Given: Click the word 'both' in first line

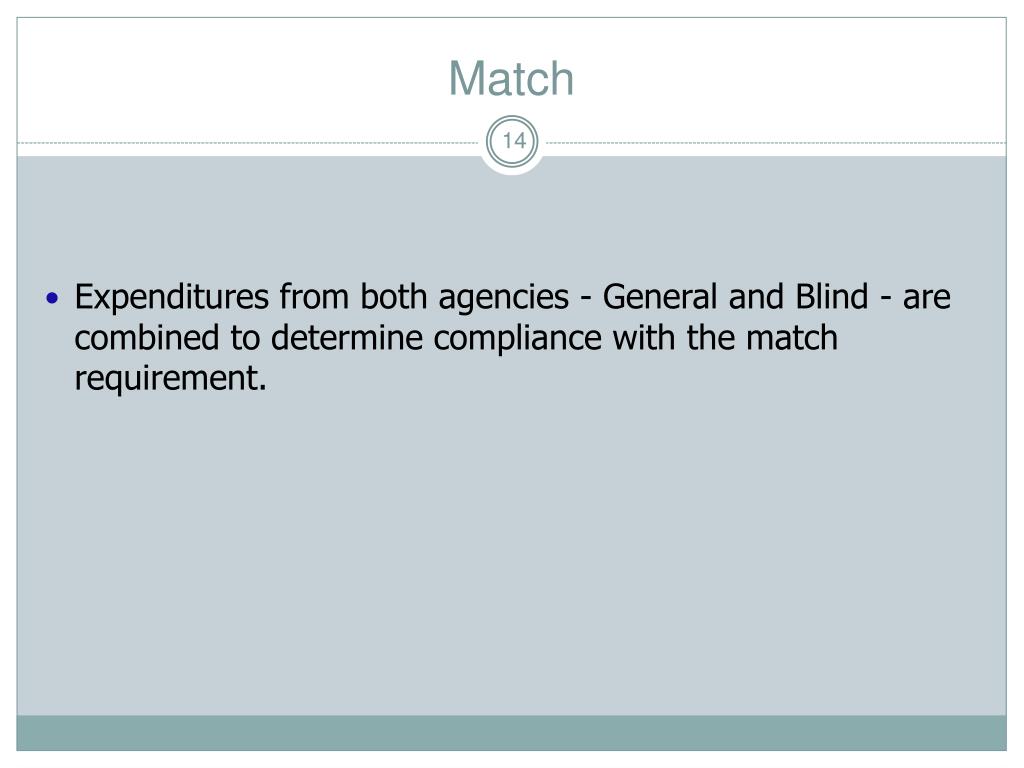Looking at the screenshot, I should coord(394,296).
